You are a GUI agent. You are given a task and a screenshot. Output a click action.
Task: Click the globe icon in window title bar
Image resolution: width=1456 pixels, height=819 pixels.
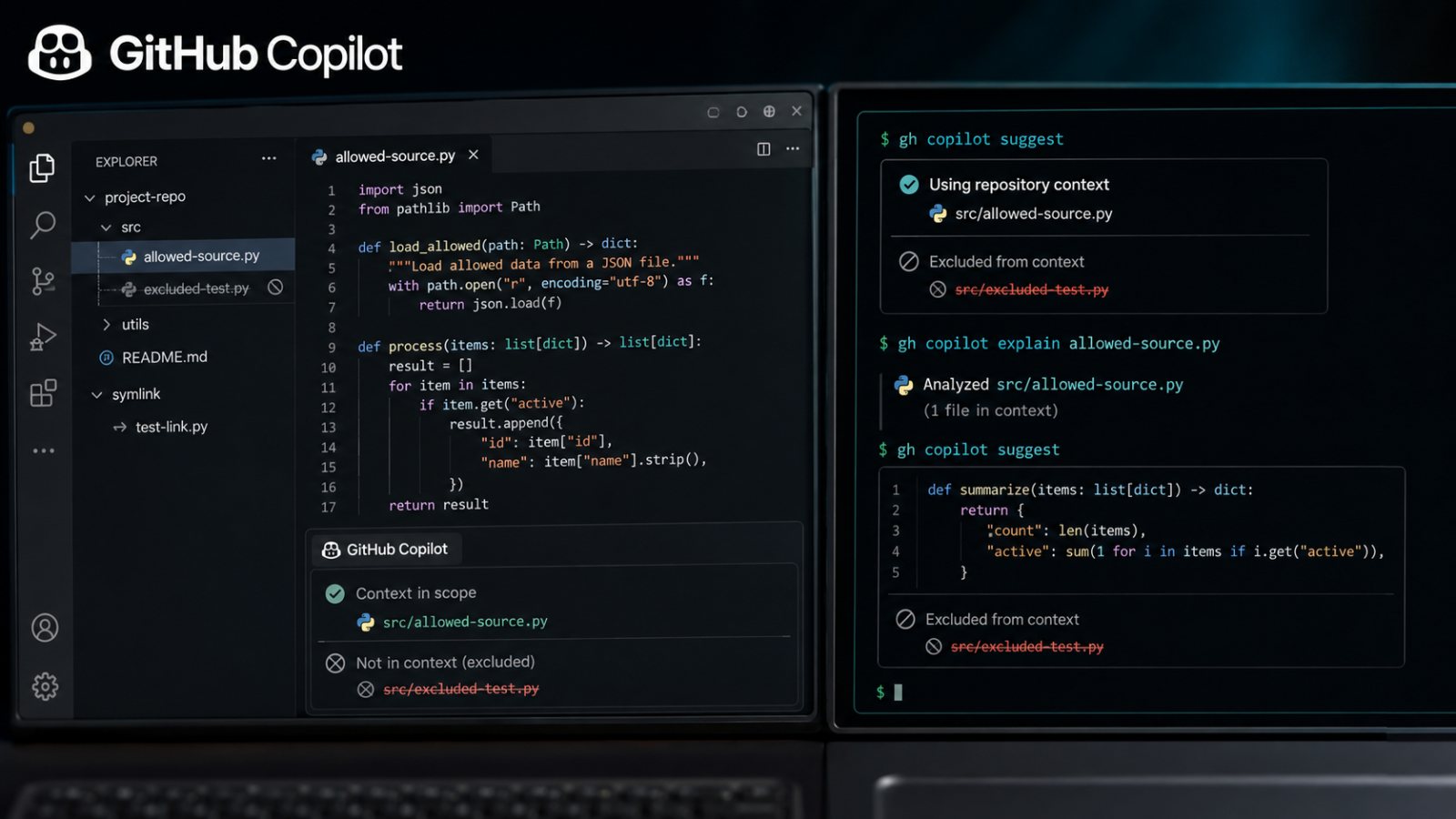click(x=769, y=111)
